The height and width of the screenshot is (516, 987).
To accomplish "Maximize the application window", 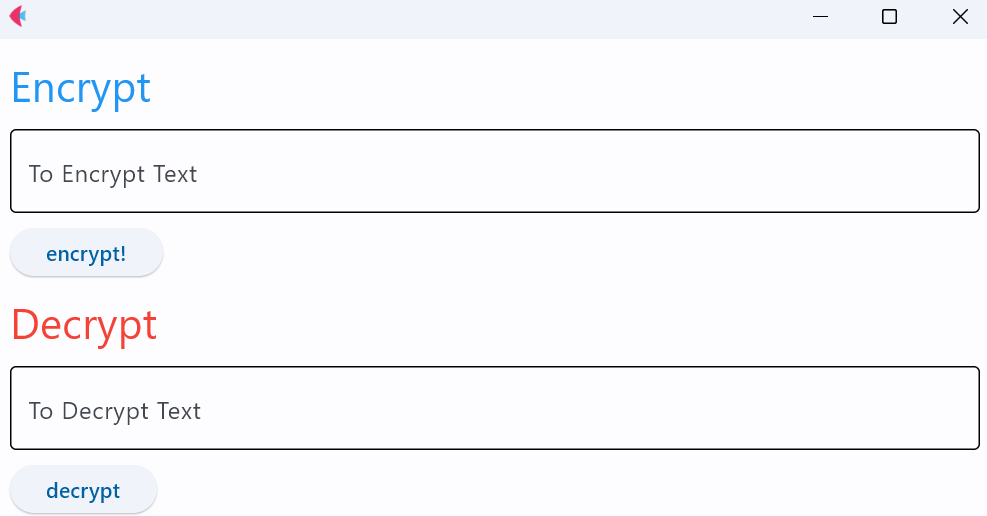I will coord(889,17).
